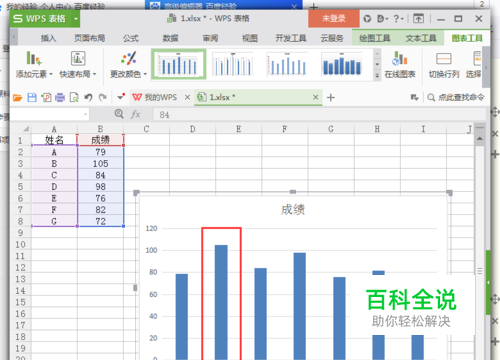Click the redo arrow icon
This screenshot has width=500, height=360.
pos(103,97)
